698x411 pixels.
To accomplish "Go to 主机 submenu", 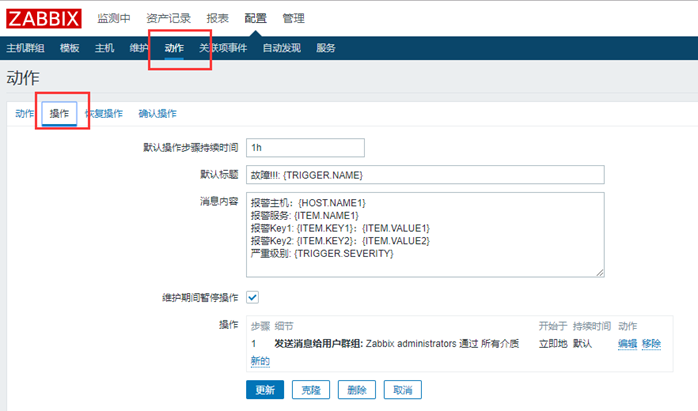I will click(104, 48).
